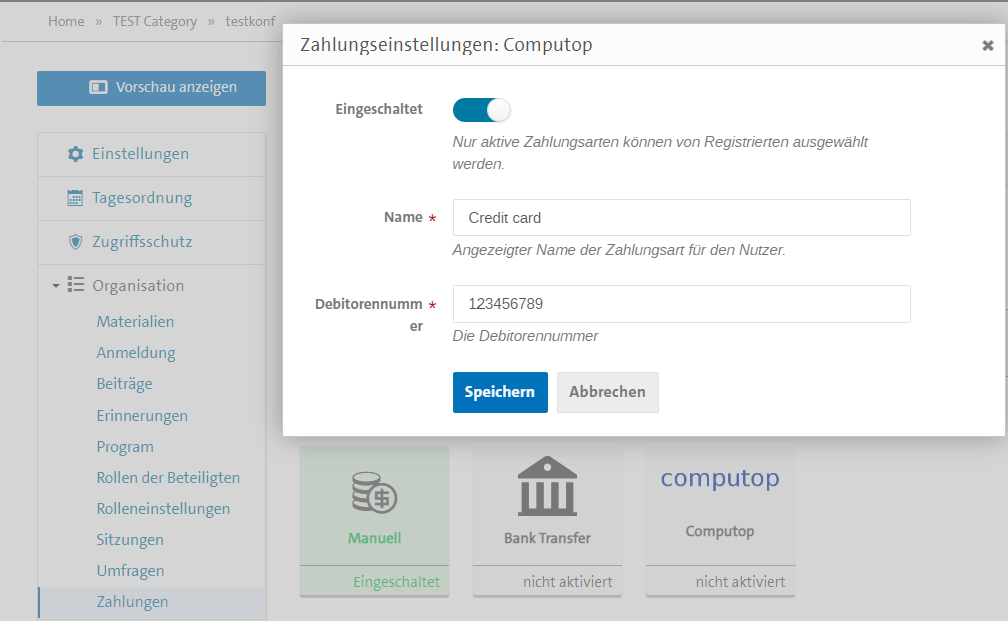Select the Manuell payment label
This screenshot has height=621, width=1008.
click(x=374, y=538)
